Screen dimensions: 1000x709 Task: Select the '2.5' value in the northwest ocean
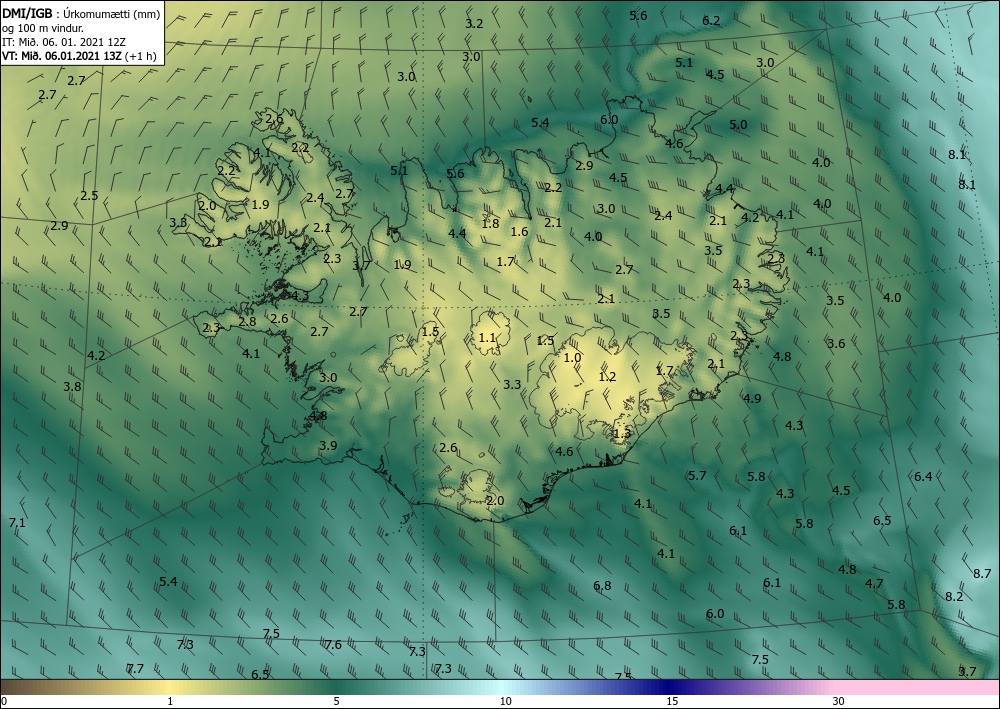coord(89,195)
